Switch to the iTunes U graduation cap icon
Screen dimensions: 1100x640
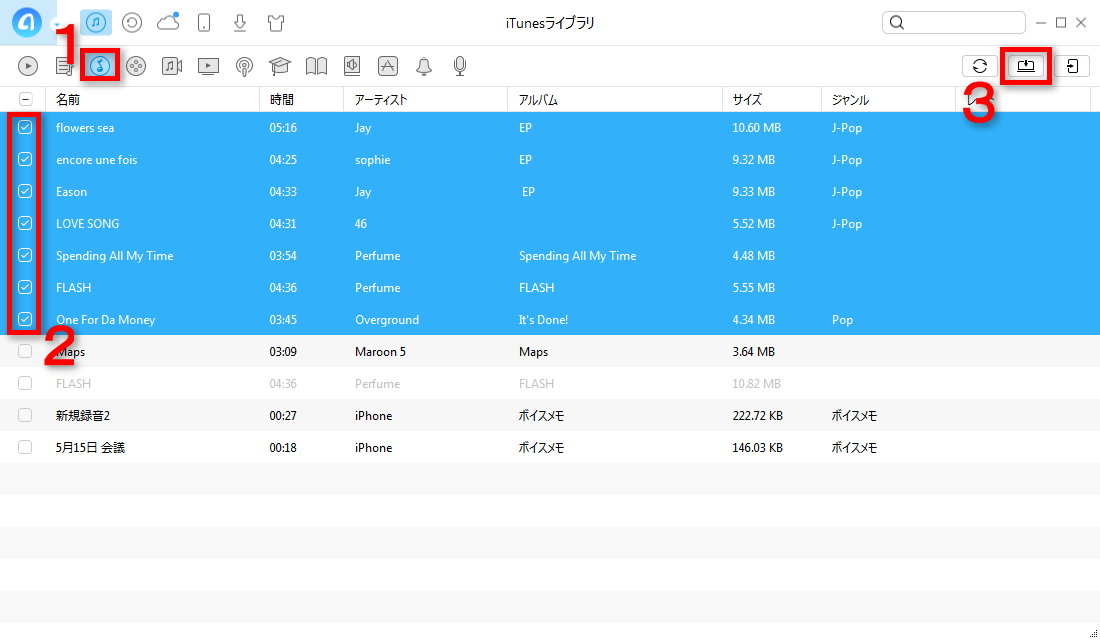click(280, 66)
